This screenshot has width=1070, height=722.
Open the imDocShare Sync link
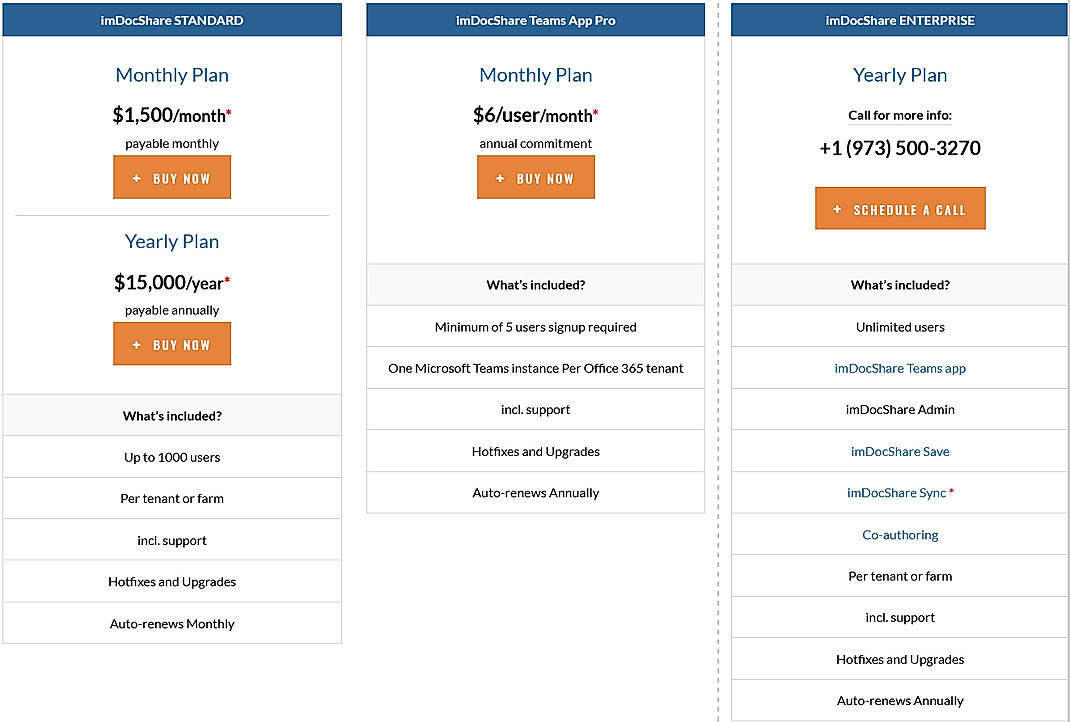coord(896,492)
